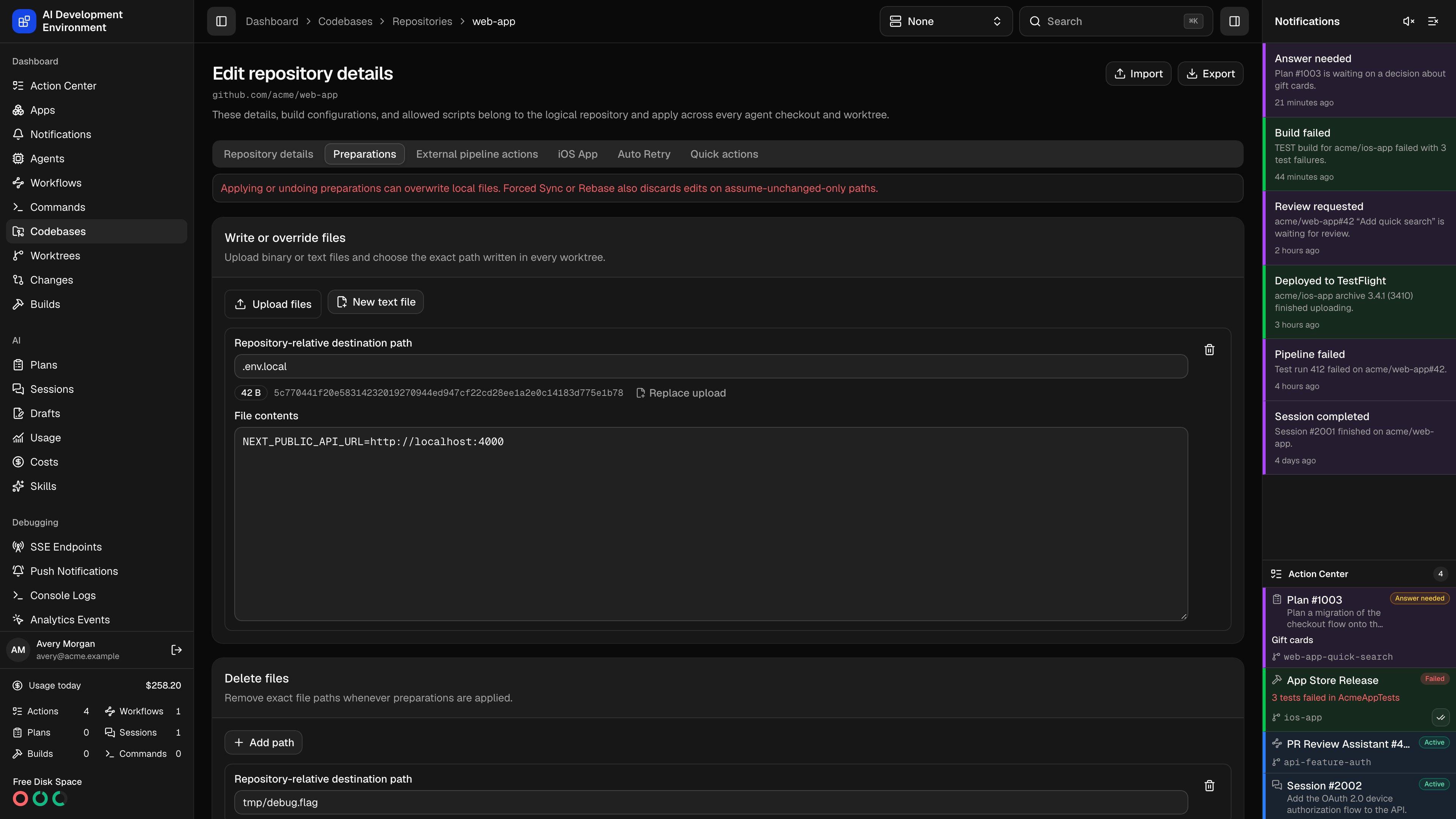Screen dimensions: 1456x819
Task: Open SSE Endpoints debugging page
Action: click(97, 547)
